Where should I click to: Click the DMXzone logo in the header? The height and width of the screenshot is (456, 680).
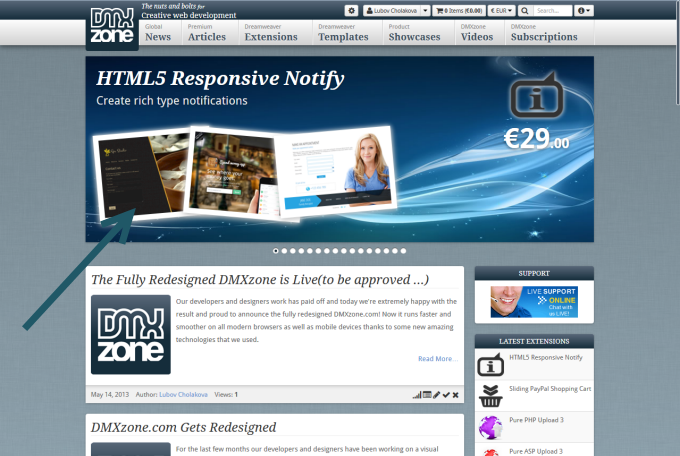tap(112, 26)
